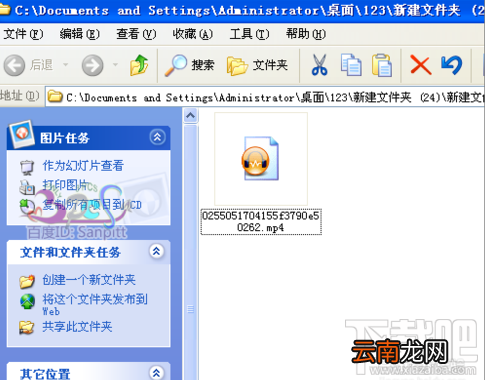Open Forward button history dropdown arrow
485x380 pixels.
[x=115, y=64]
